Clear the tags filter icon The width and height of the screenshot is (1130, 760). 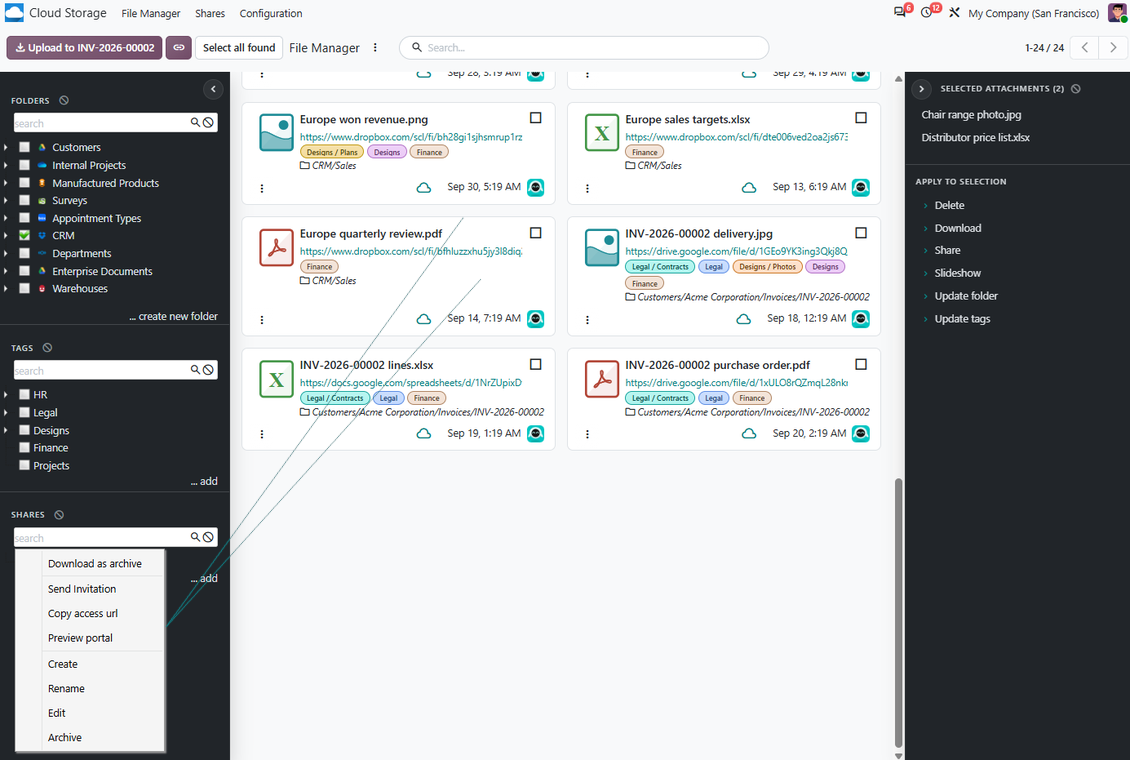click(48, 348)
